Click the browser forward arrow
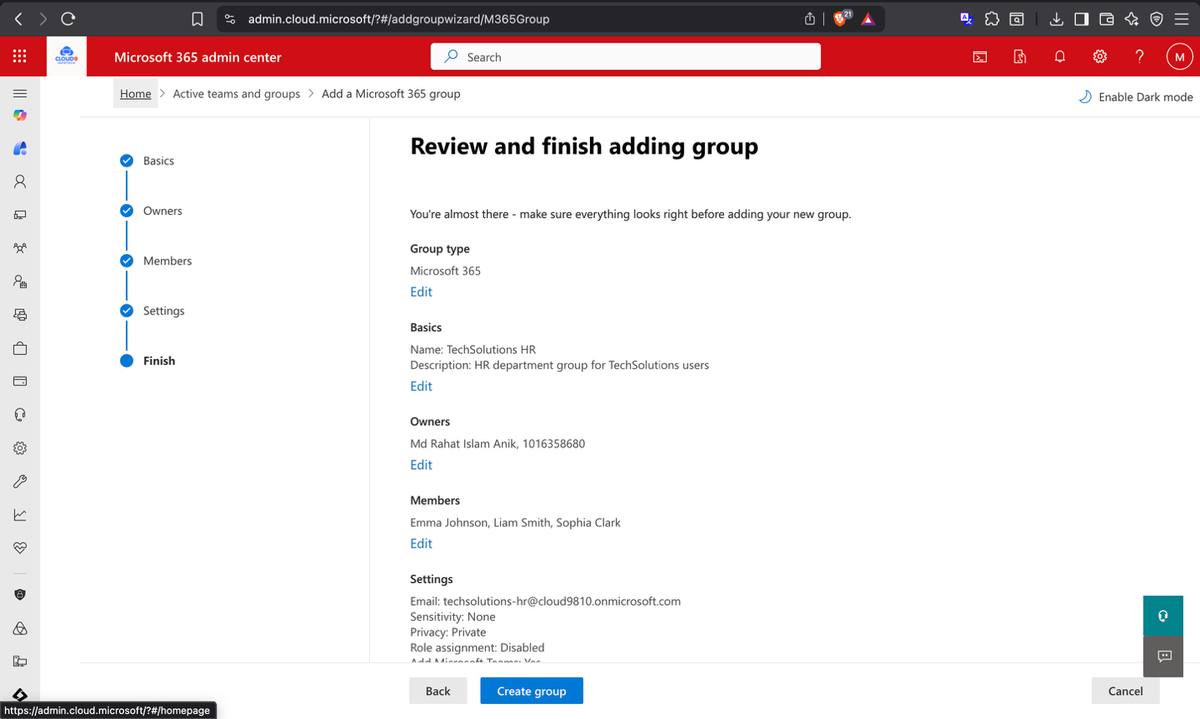Viewport: 1200px width, 719px height. tap(43, 18)
